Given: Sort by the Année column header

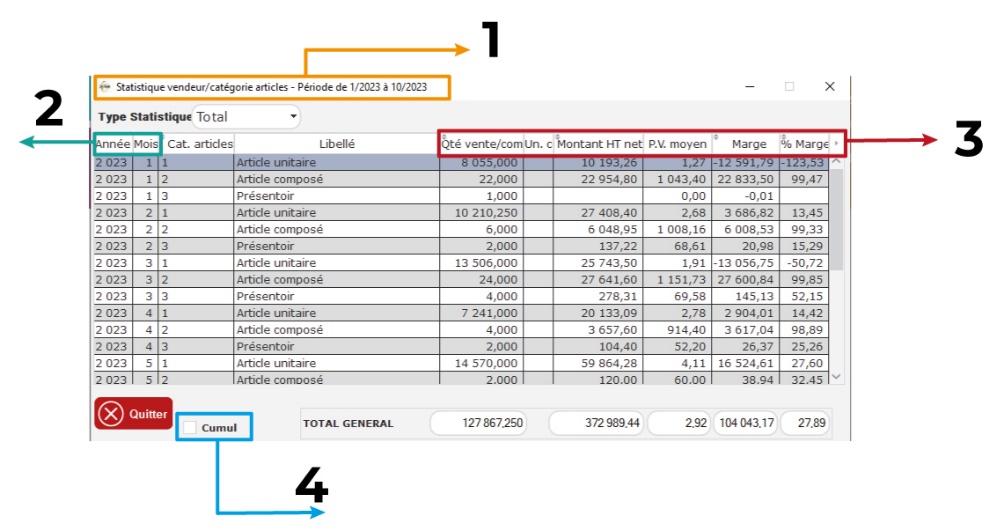Looking at the screenshot, I should (x=113, y=144).
